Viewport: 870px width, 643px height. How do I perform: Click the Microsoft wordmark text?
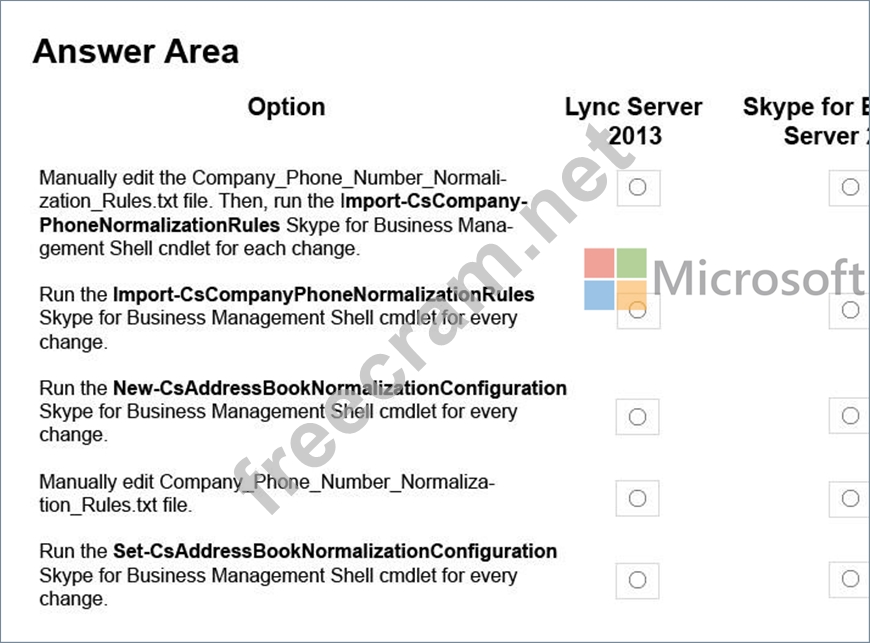click(757, 277)
